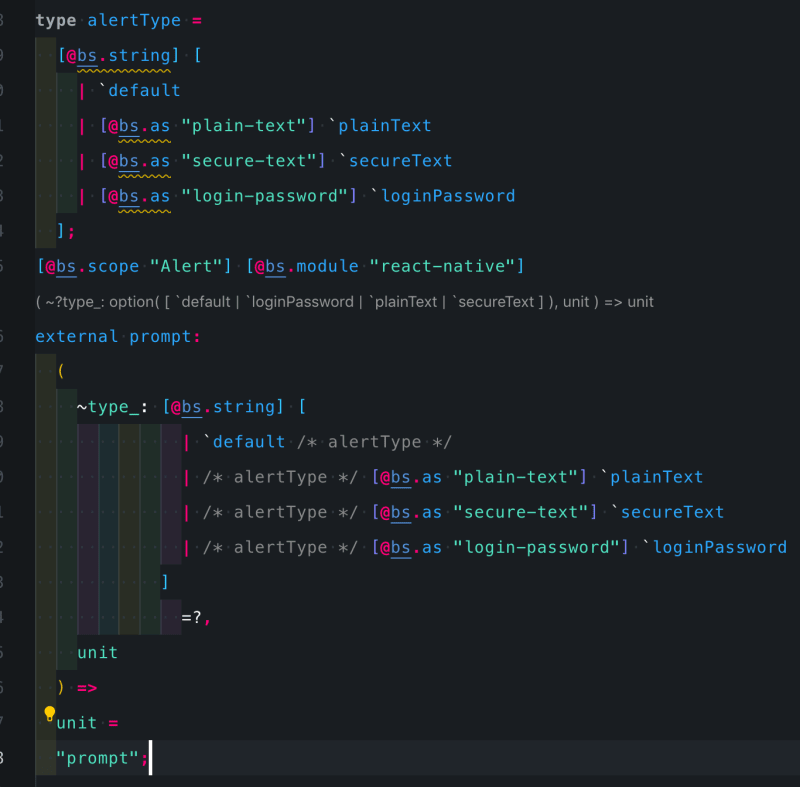Click "plain-text" string in the prompt signature
The width and height of the screenshot is (800, 787).
[515, 477]
